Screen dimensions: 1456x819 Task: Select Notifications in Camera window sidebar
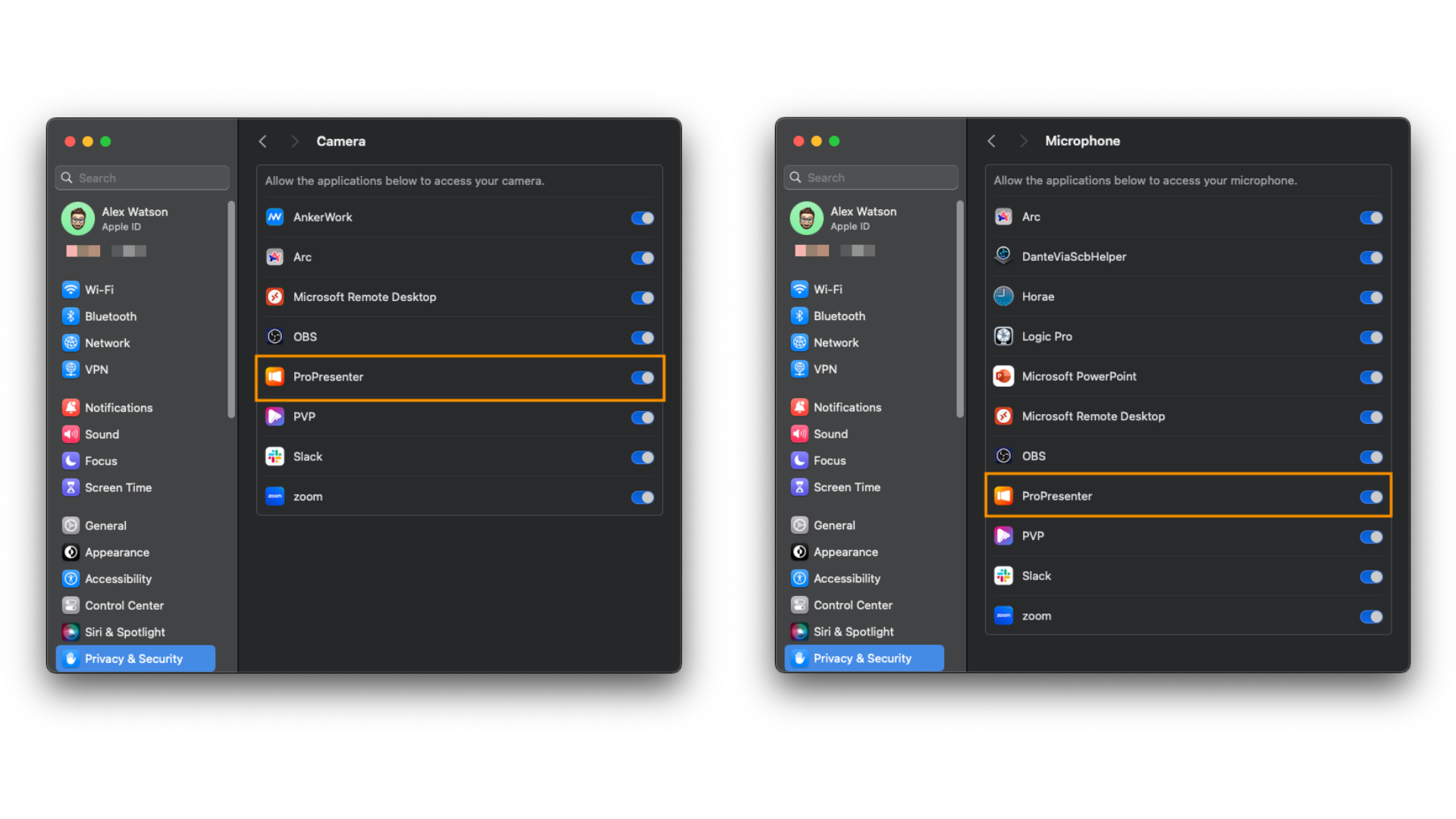coord(135,408)
